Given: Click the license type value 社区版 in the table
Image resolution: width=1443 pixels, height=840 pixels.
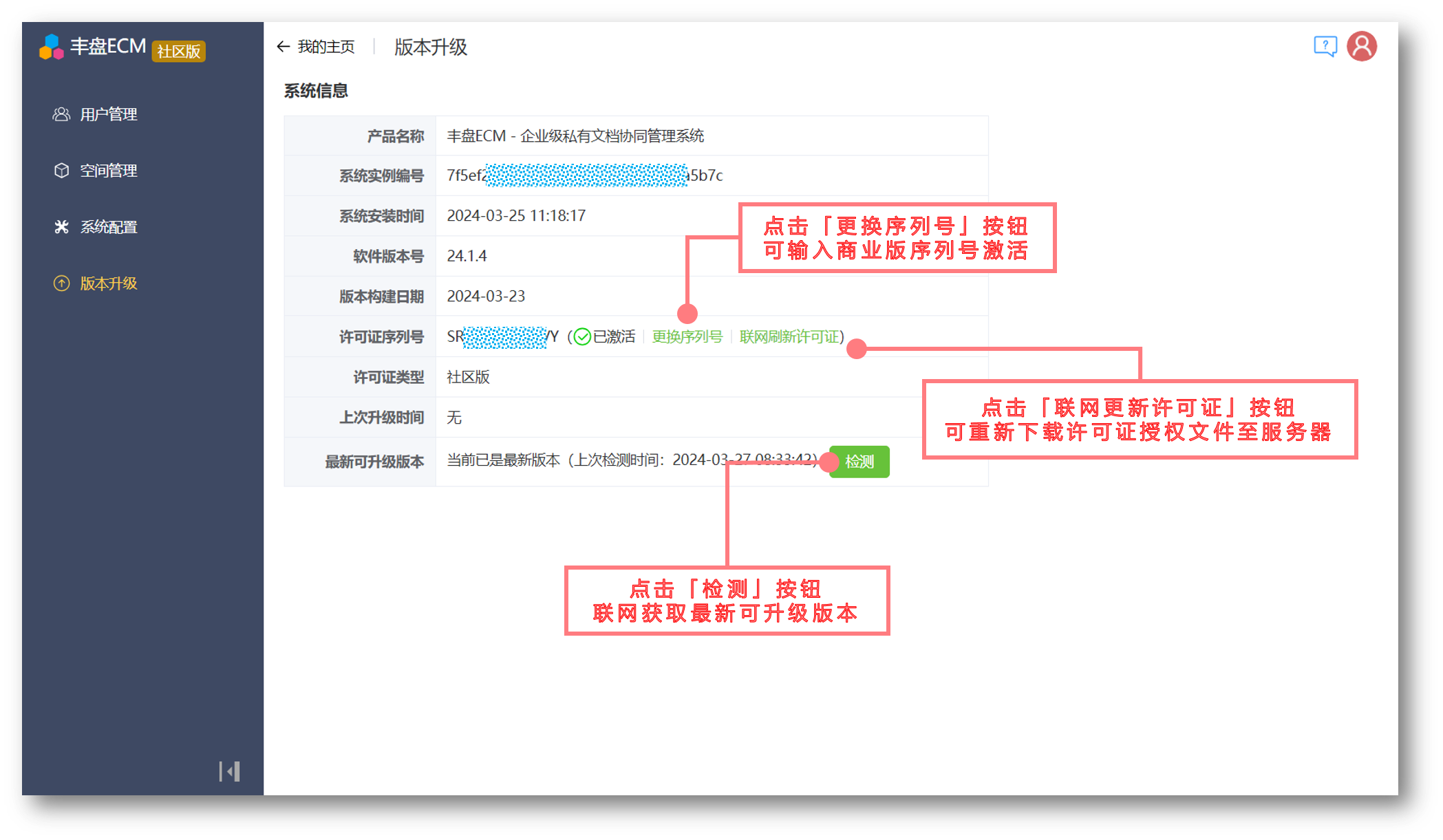Looking at the screenshot, I should point(468,377).
